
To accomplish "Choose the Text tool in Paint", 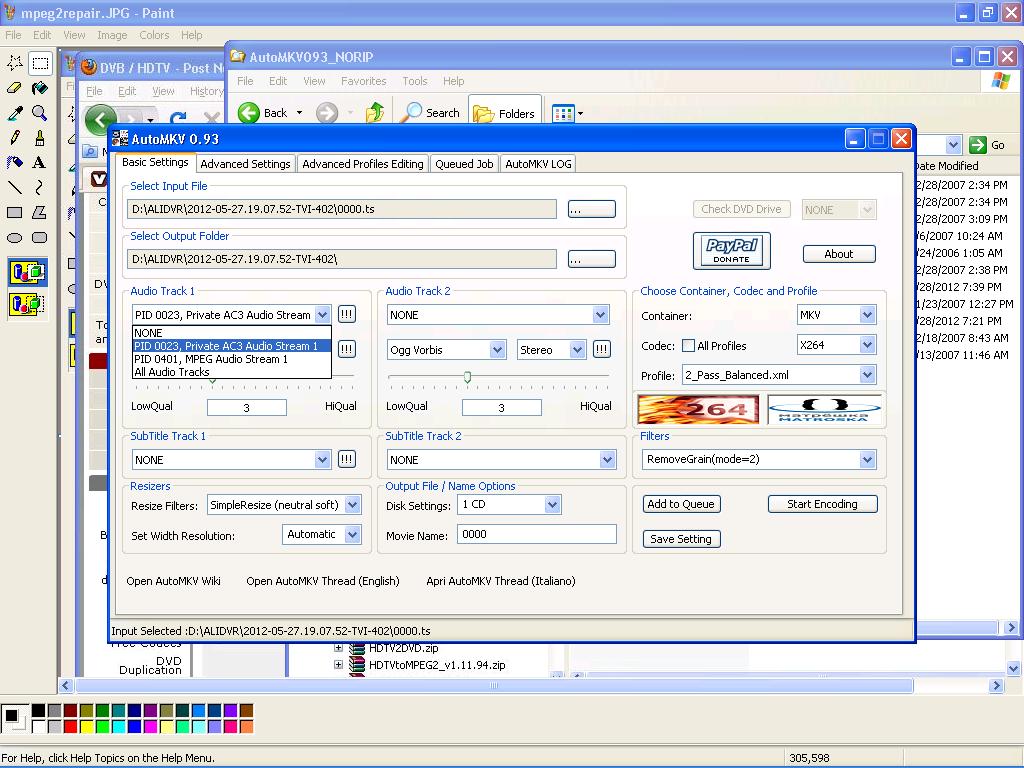I will pyautogui.click(x=39, y=162).
